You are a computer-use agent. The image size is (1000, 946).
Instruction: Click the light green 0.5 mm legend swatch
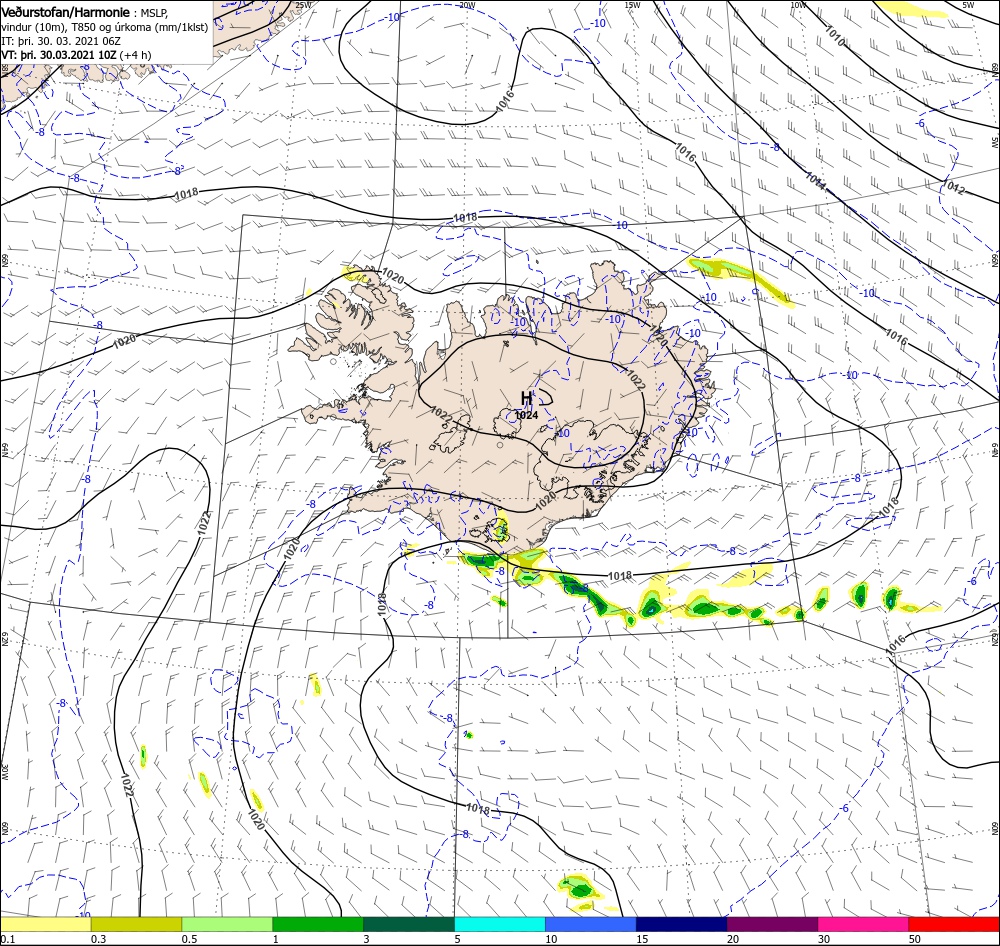(227, 924)
